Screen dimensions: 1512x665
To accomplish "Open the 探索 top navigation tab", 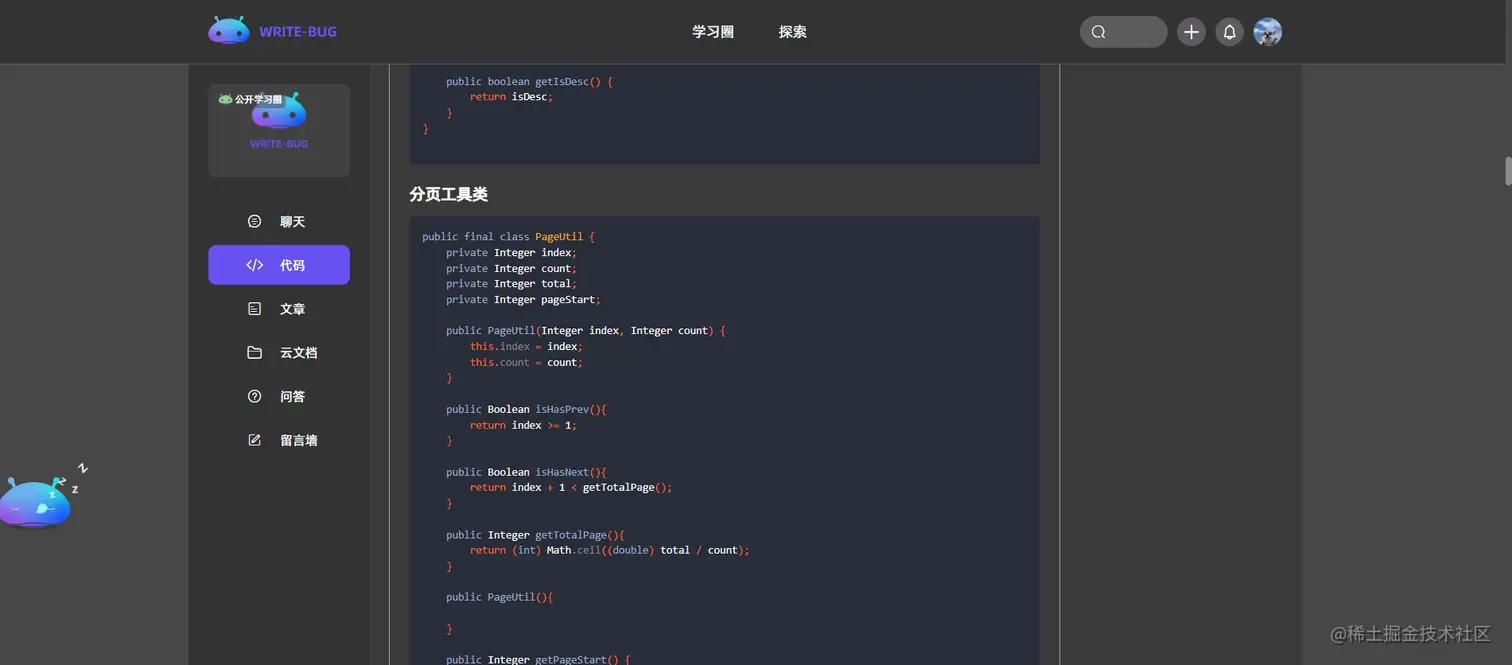I will (x=793, y=32).
